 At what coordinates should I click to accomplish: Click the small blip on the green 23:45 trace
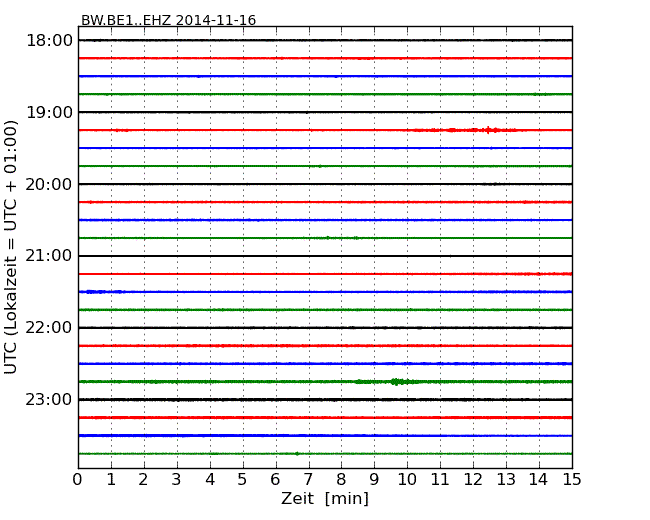(x=297, y=454)
